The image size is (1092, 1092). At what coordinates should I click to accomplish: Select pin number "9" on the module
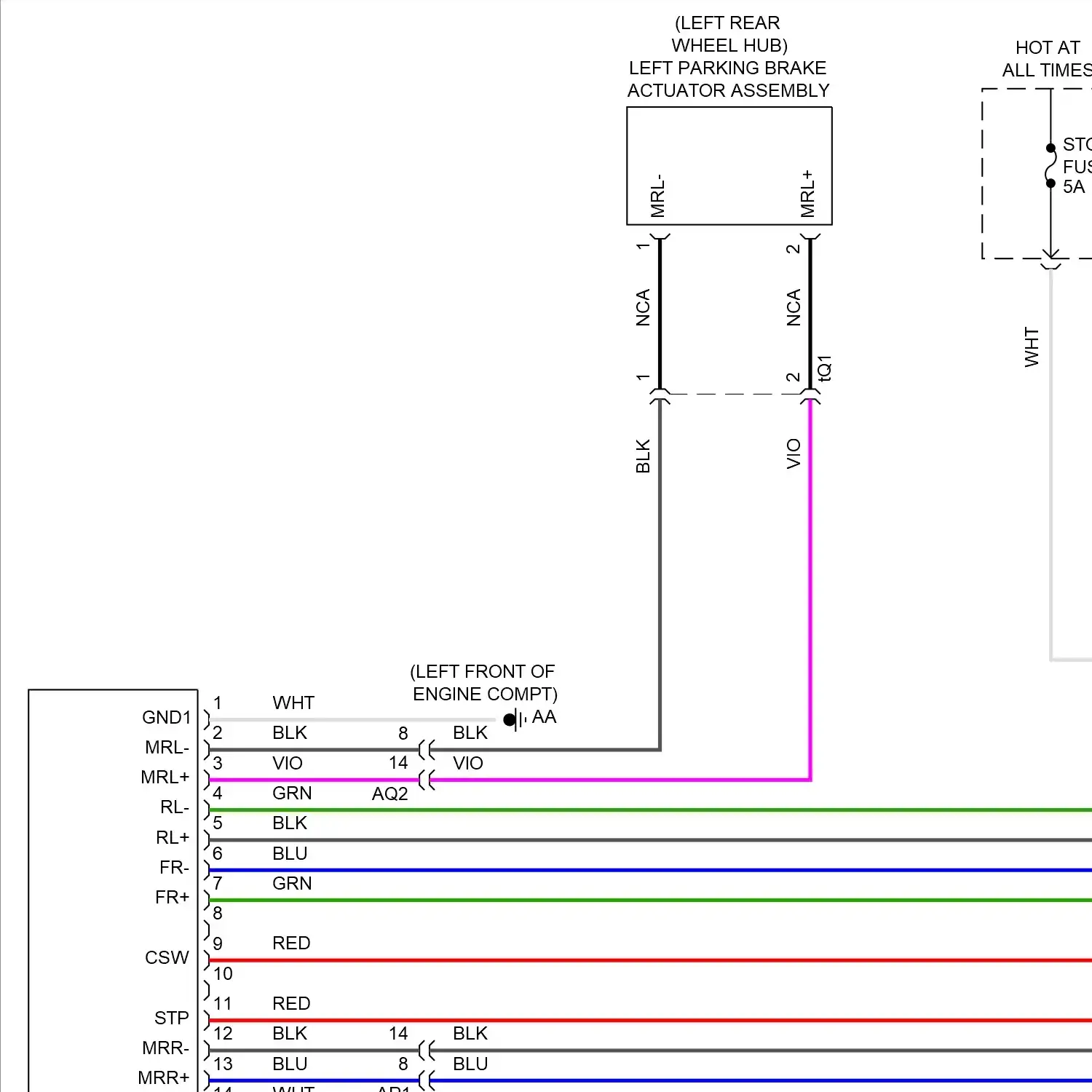click(x=218, y=944)
